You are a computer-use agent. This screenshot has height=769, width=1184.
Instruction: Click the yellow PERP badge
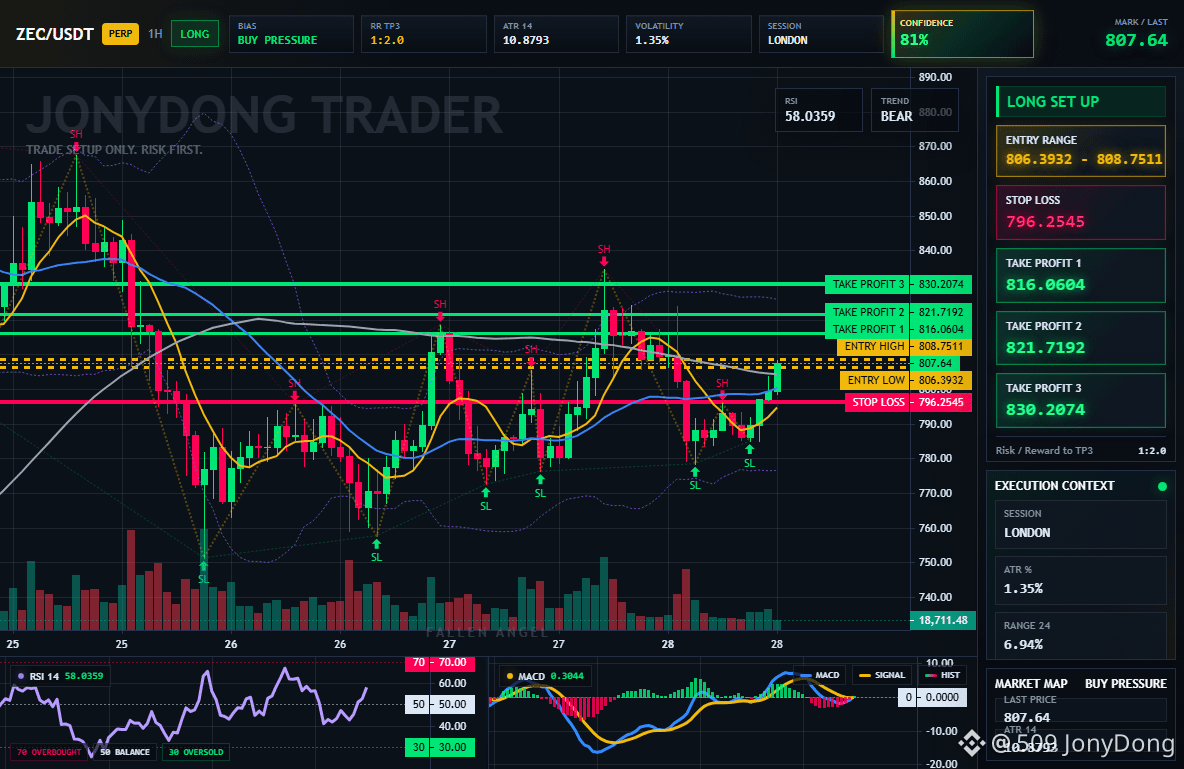(x=120, y=34)
